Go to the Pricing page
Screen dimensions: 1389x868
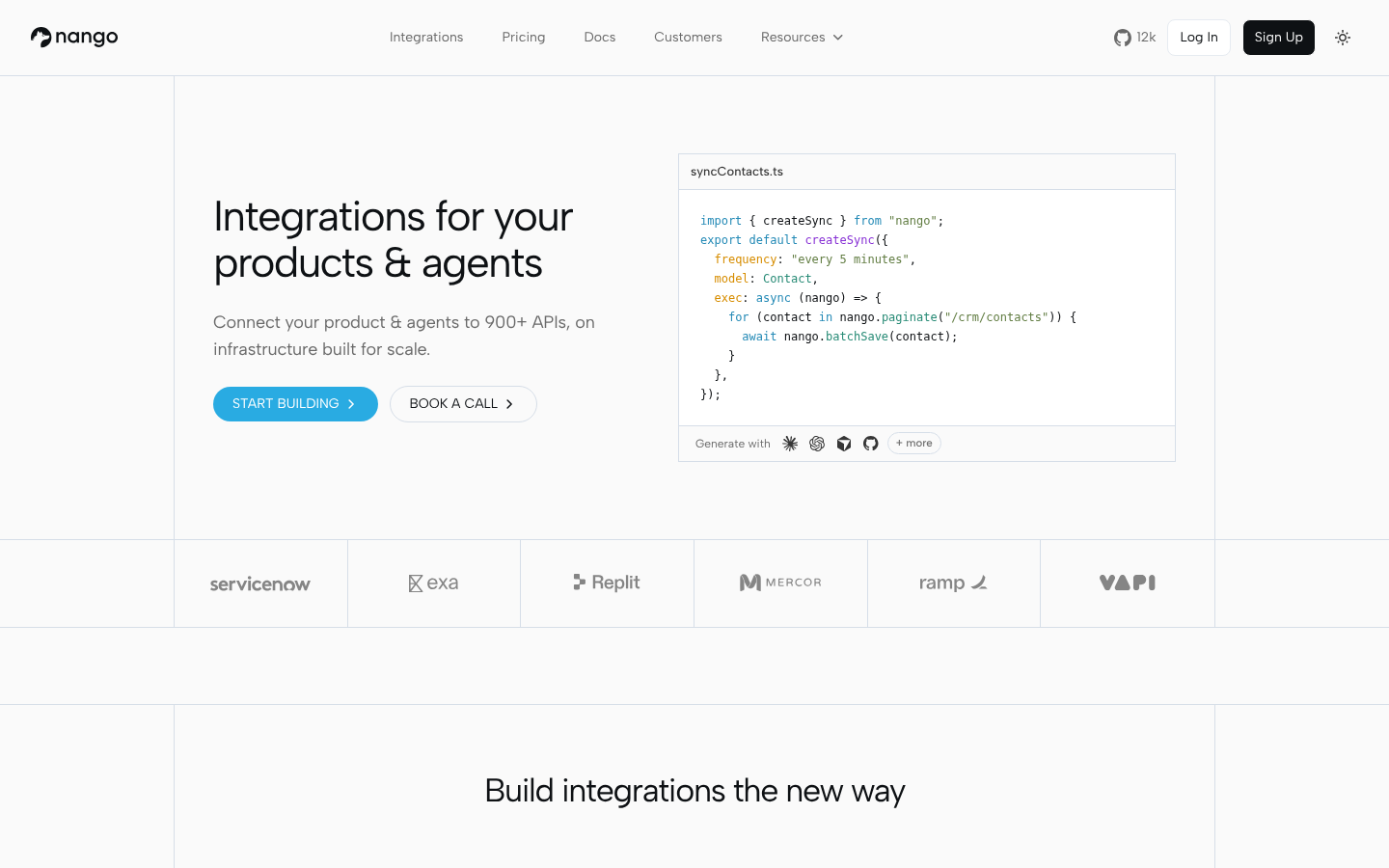(524, 38)
